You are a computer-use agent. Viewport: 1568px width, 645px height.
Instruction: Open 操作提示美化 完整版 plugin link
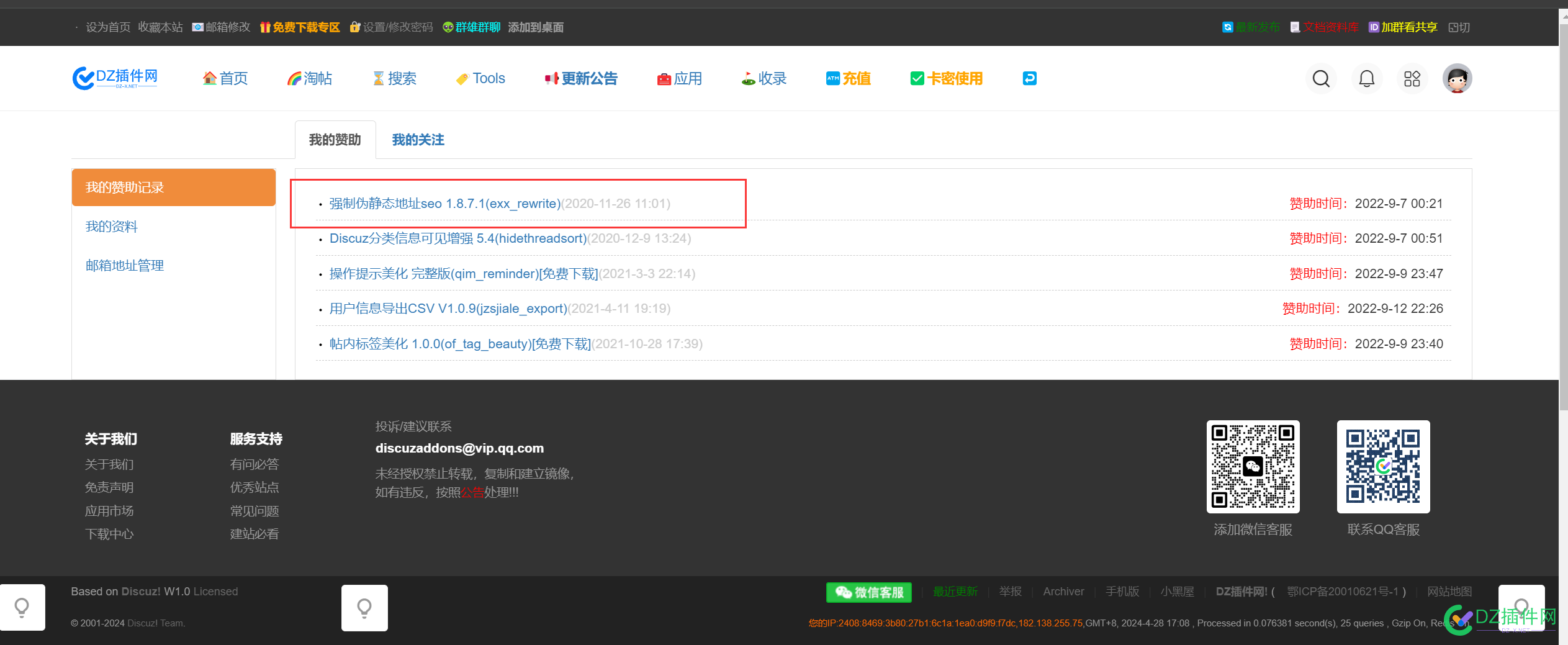[464, 274]
